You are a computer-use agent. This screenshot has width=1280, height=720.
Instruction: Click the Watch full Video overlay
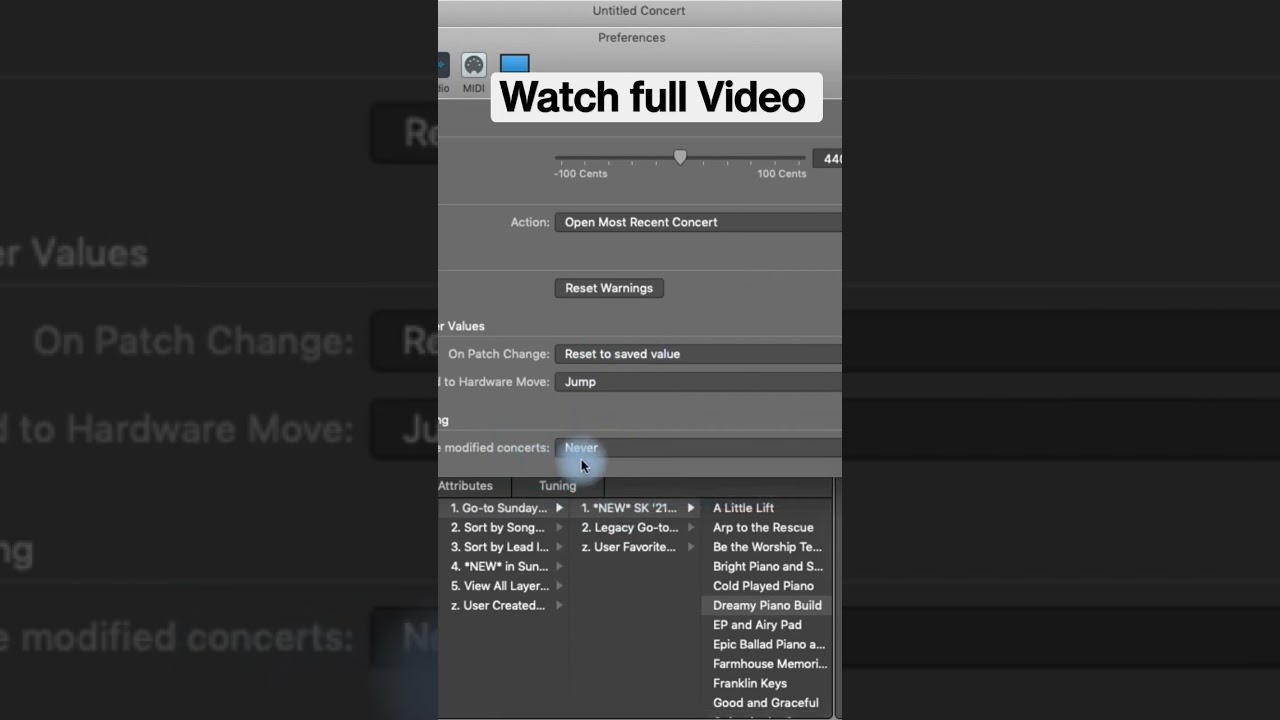(656, 97)
